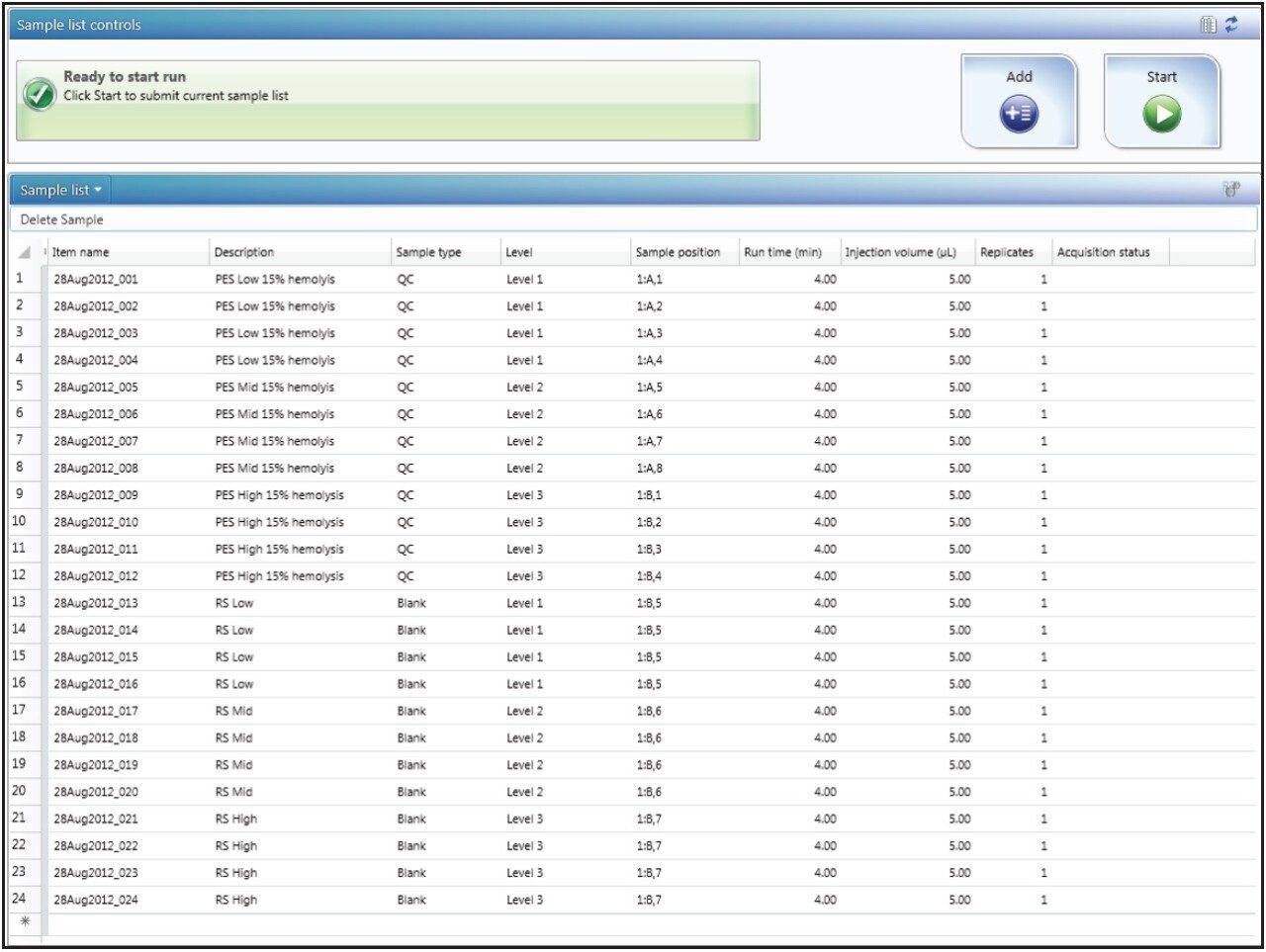Screen dimensions: 1266x952
Task: Select item 28Aug2012_024
Action: 96,900
